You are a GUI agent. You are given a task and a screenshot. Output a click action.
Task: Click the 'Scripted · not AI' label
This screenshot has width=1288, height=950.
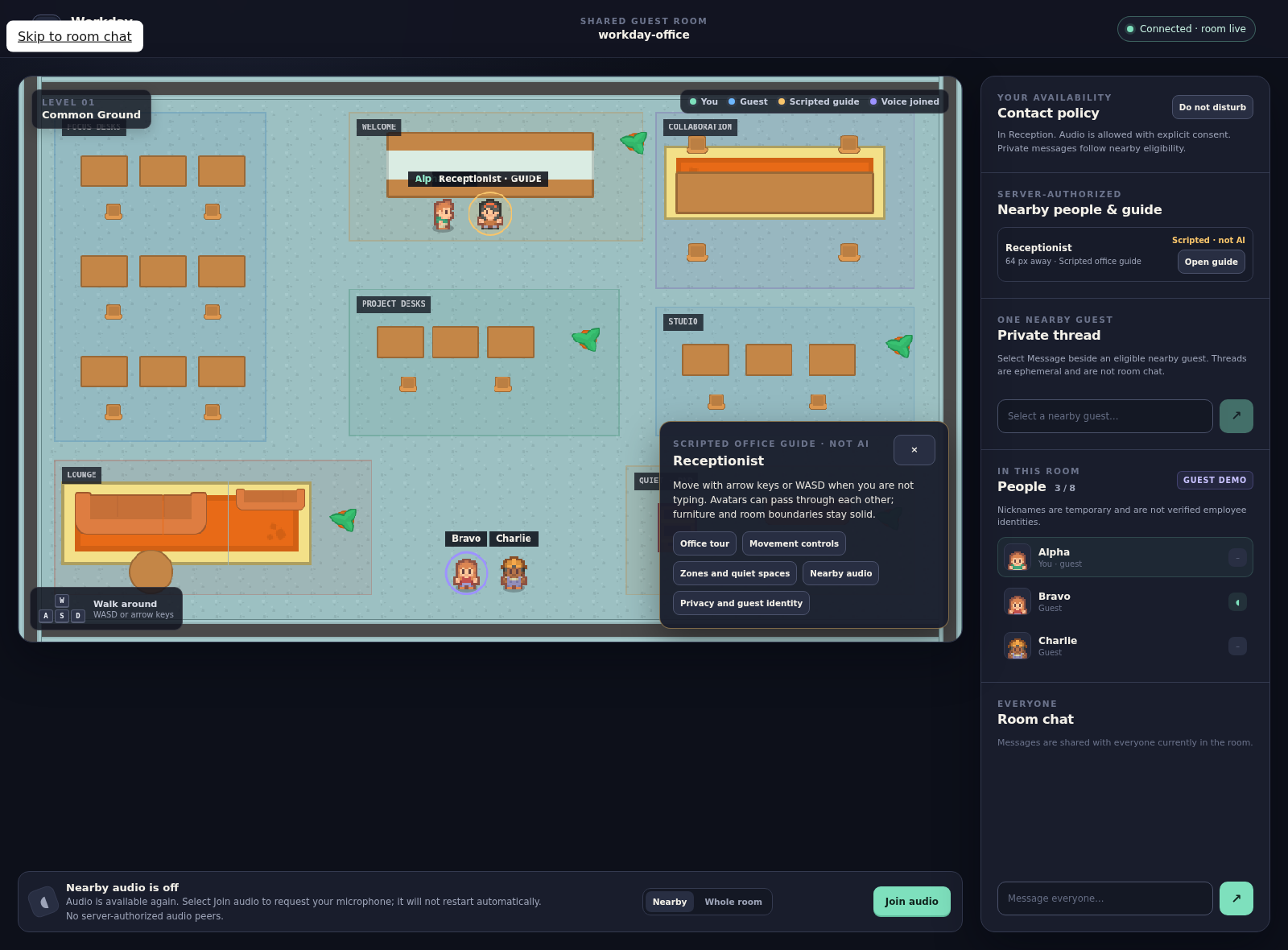coord(1208,240)
